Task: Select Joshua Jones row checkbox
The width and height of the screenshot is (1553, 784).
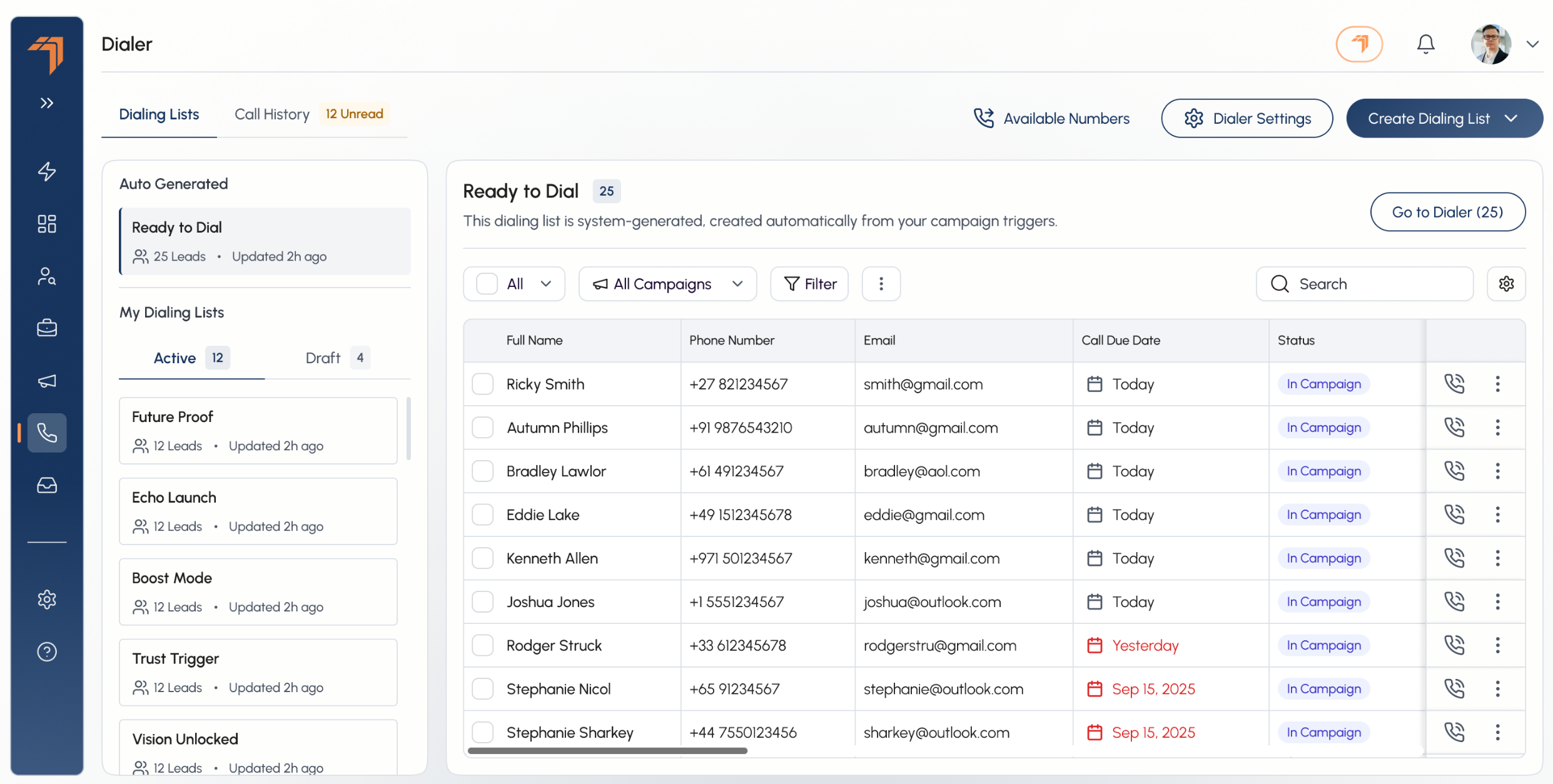Action: 483,601
